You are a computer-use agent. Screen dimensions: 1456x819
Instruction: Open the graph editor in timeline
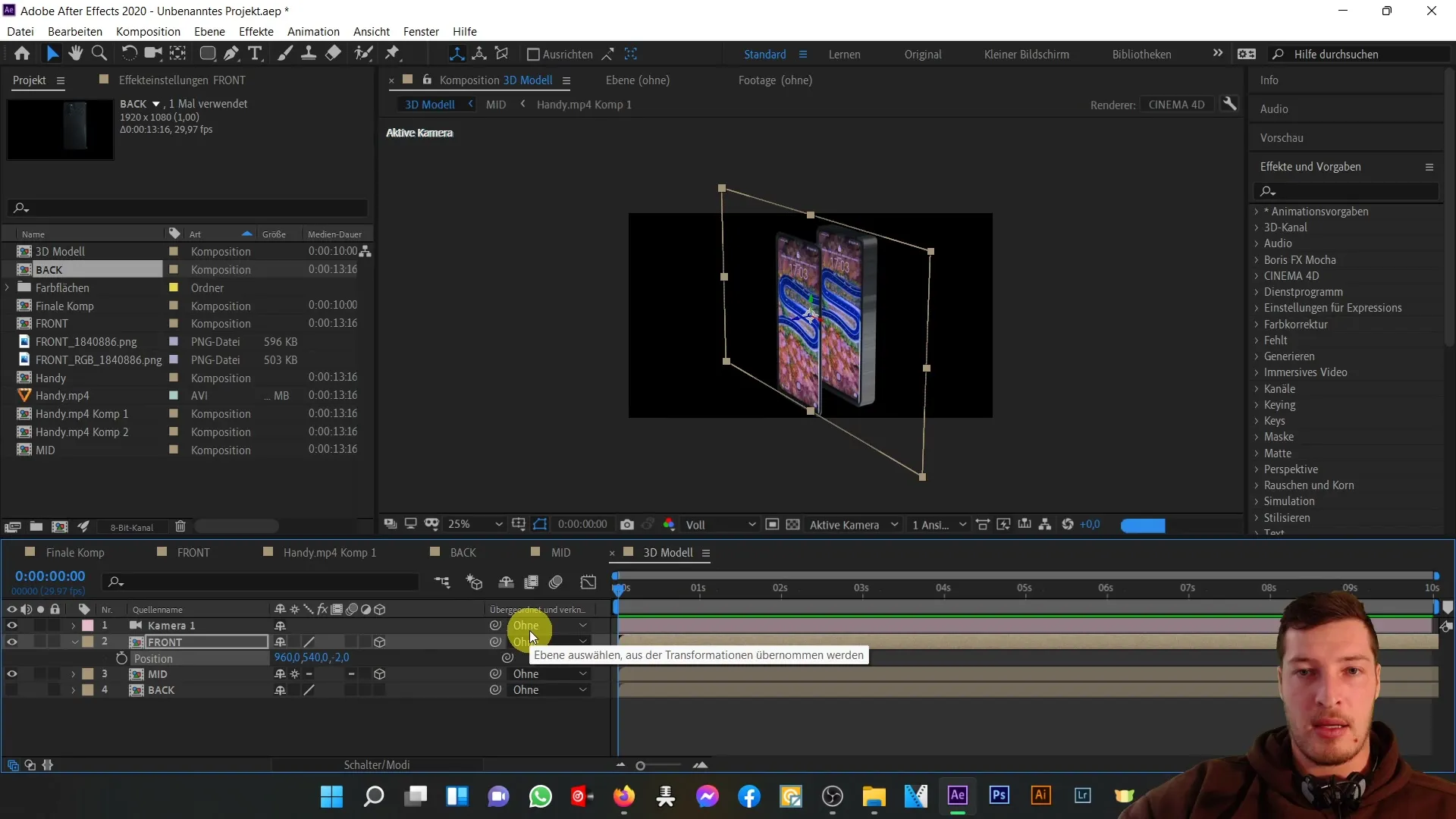click(x=588, y=582)
